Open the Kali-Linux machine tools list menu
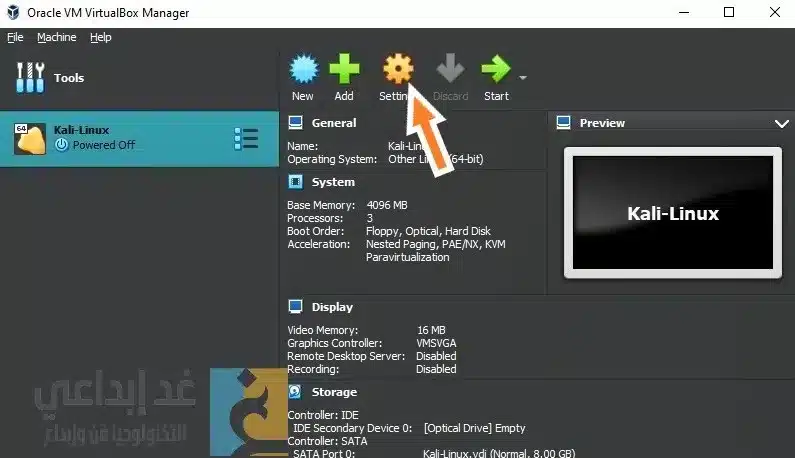 click(246, 138)
